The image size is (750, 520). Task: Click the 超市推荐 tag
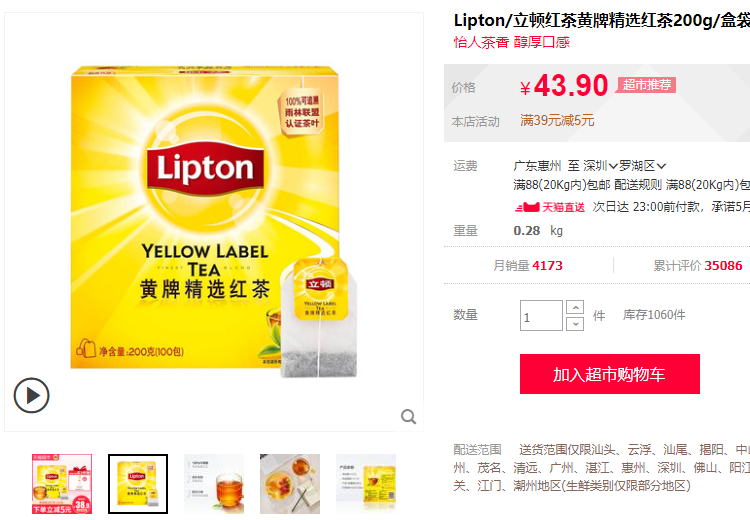646,85
